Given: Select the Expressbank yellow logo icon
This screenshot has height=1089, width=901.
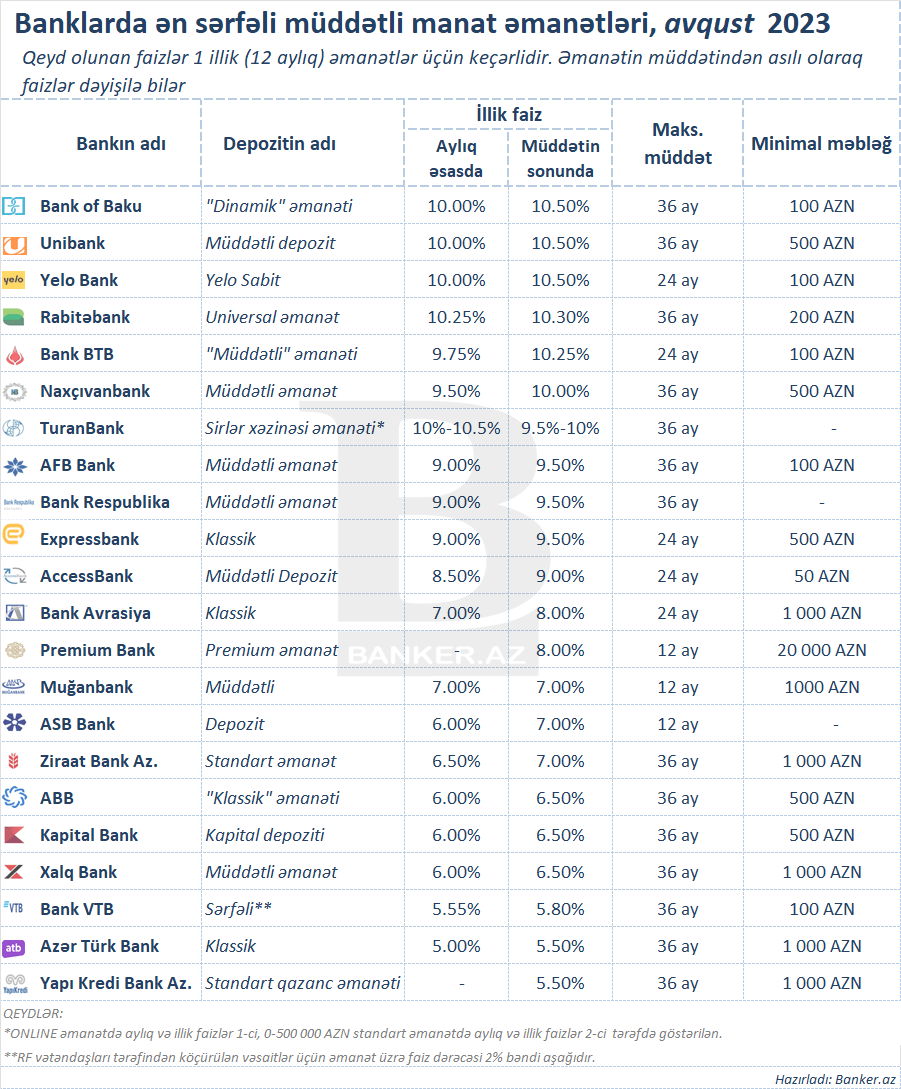Looking at the screenshot, I should 14,539.
